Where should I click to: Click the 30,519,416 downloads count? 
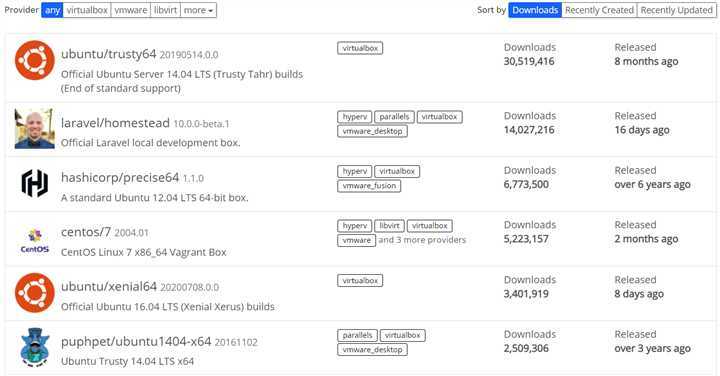pyautogui.click(x=529, y=62)
